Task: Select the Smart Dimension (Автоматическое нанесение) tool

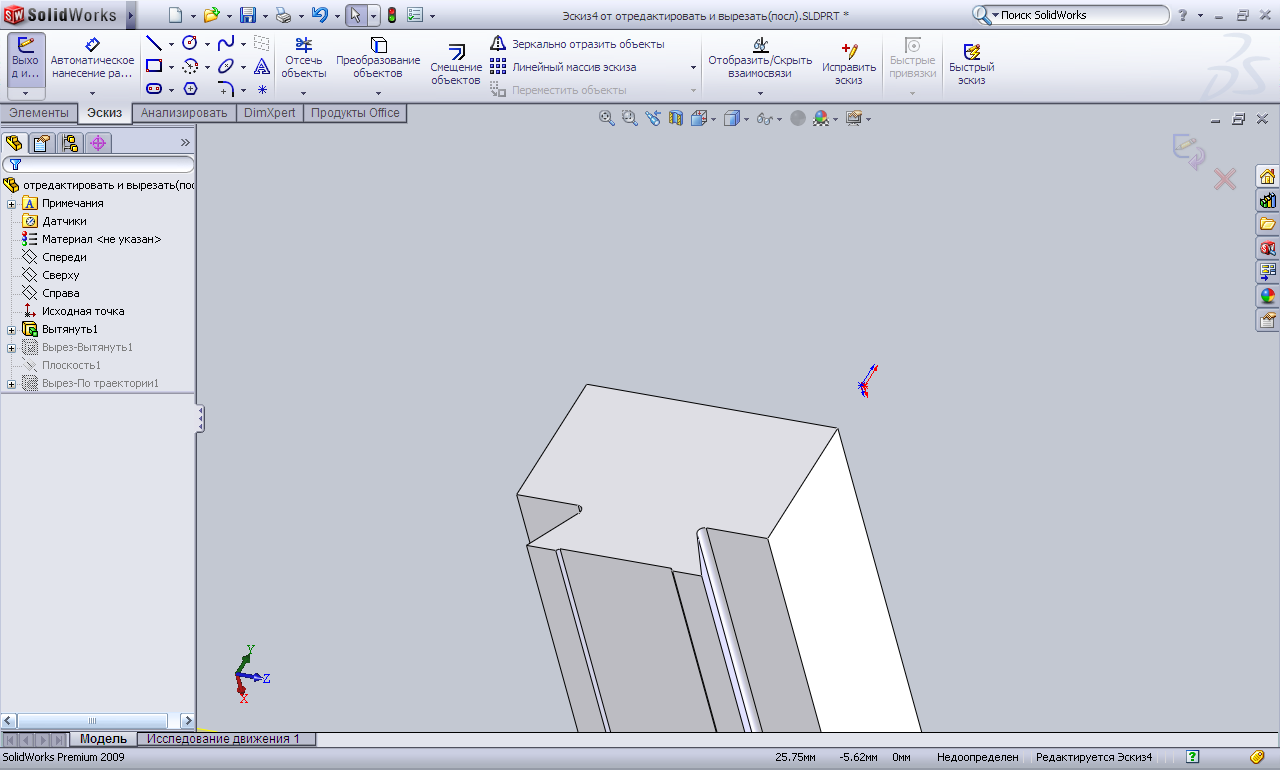Action: click(x=92, y=59)
